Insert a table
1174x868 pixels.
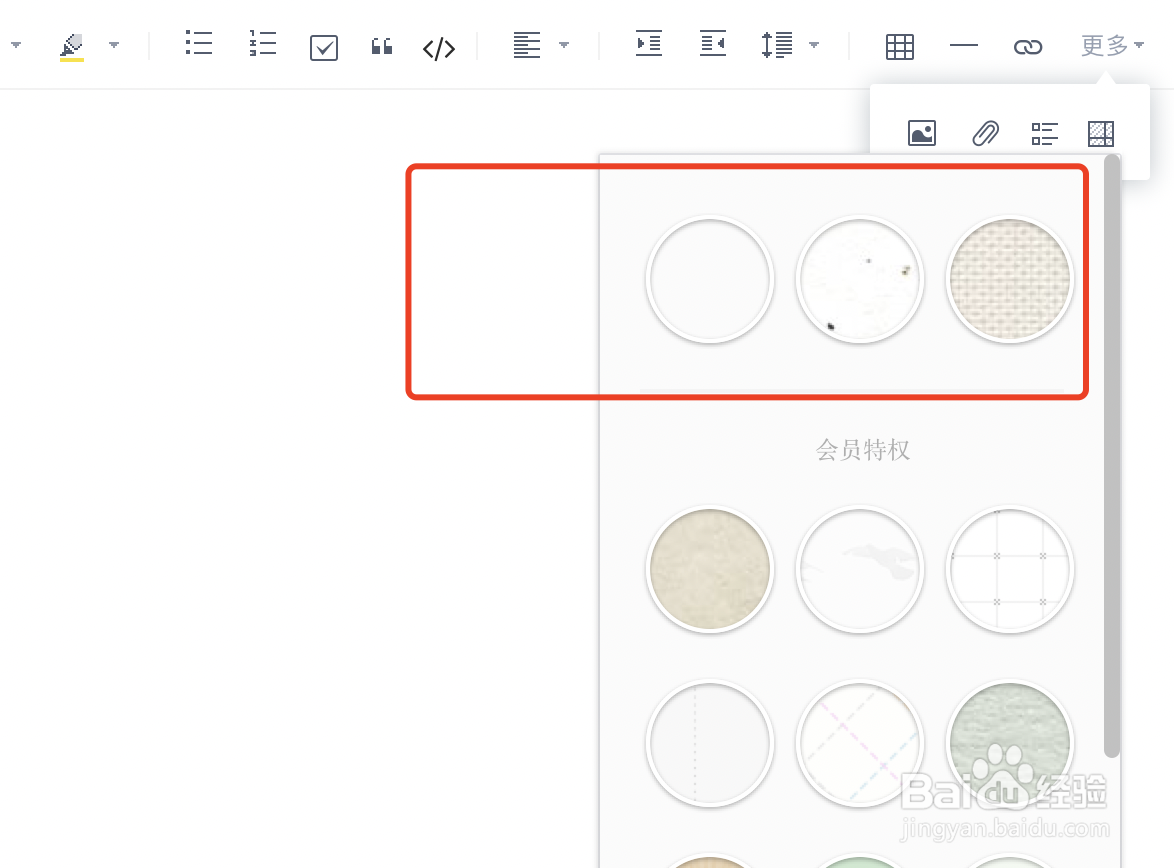click(900, 47)
